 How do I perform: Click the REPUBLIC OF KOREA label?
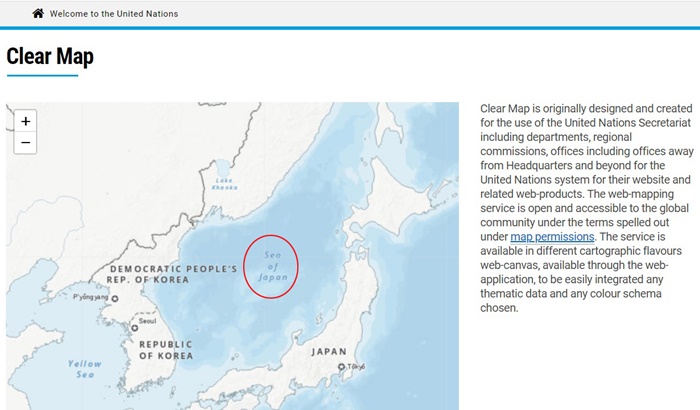[166, 350]
